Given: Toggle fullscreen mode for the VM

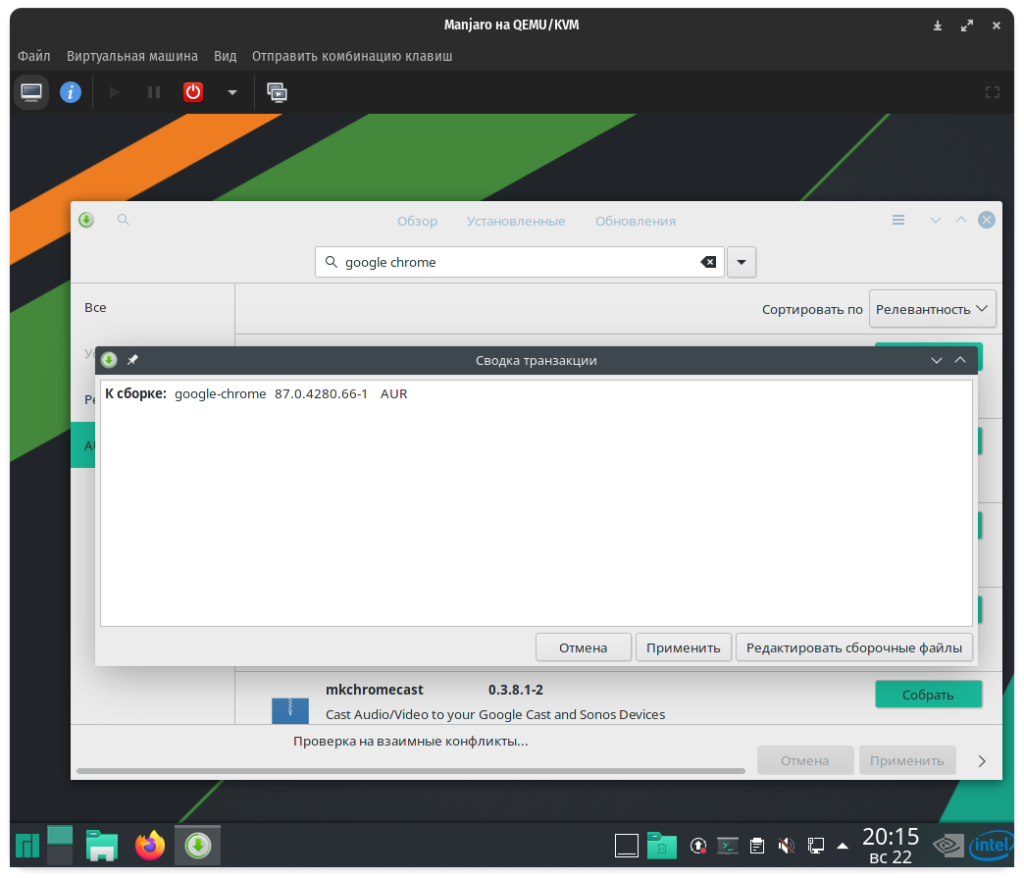Looking at the screenshot, I should (x=992, y=92).
